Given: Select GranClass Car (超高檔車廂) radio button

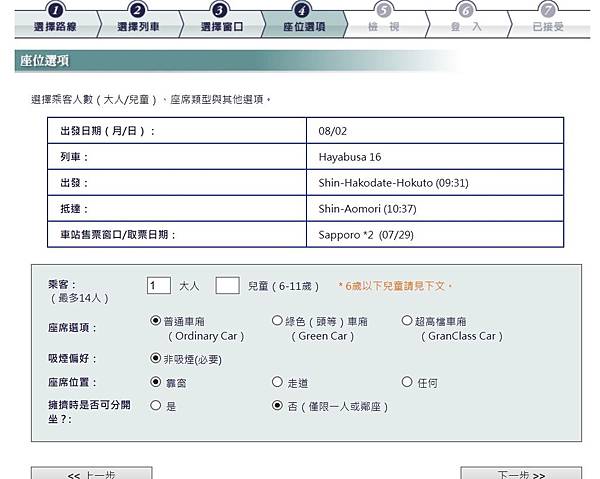Looking at the screenshot, I should tap(407, 320).
